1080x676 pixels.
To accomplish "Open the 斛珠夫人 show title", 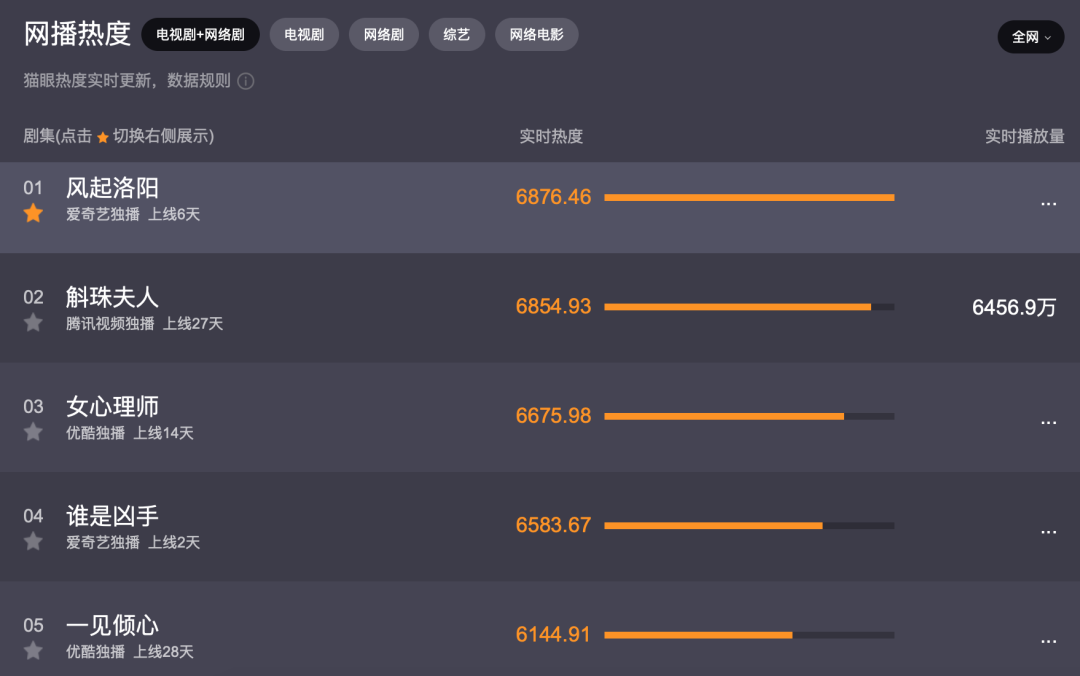I will coord(112,297).
